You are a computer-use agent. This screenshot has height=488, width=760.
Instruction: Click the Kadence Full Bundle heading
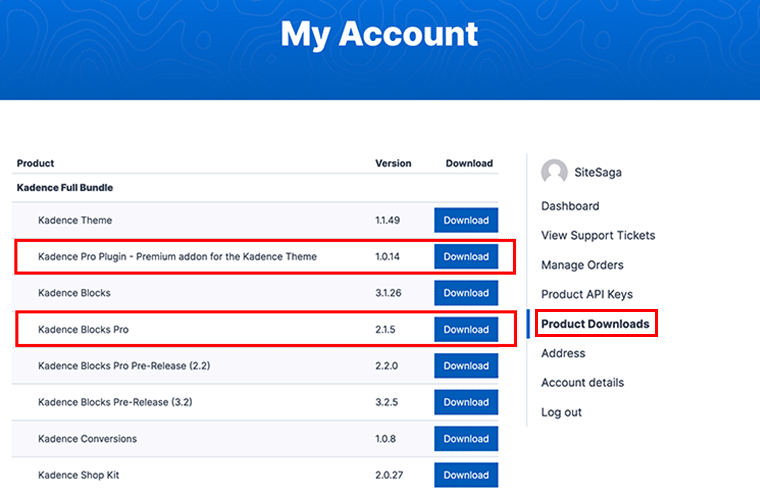pos(65,188)
